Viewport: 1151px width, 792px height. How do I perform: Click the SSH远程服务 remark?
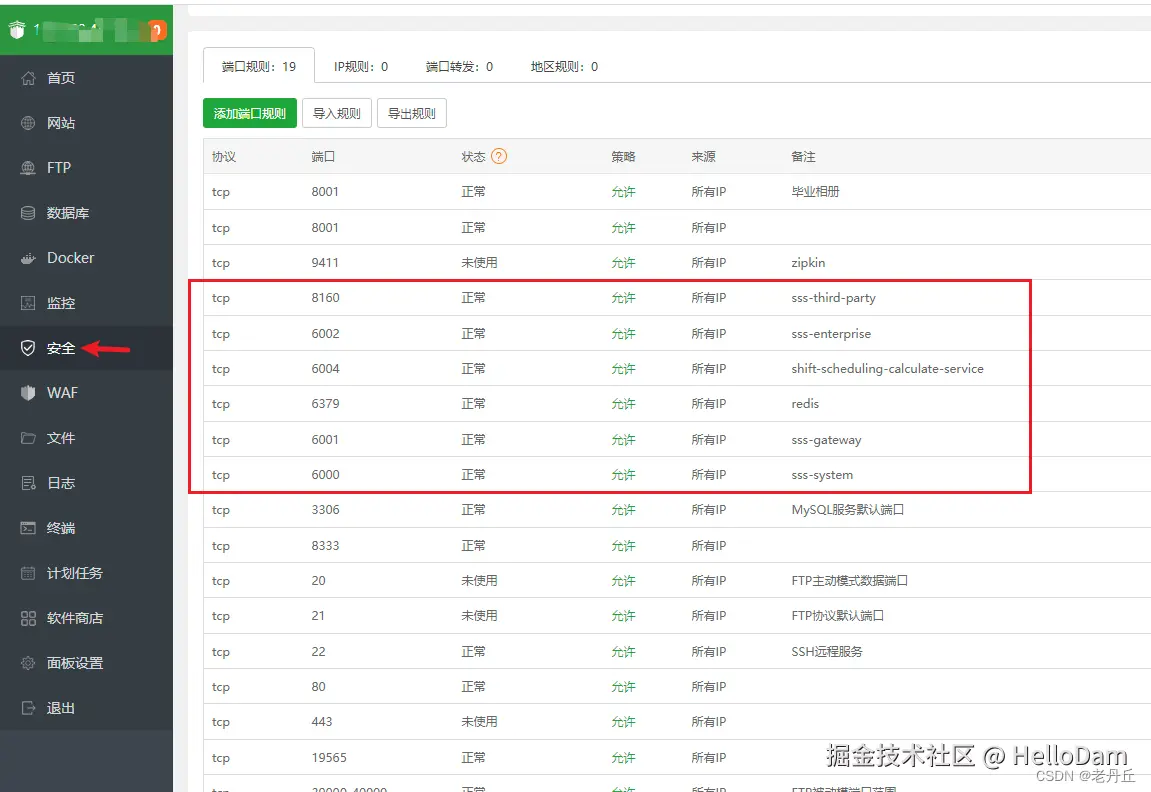(x=827, y=652)
